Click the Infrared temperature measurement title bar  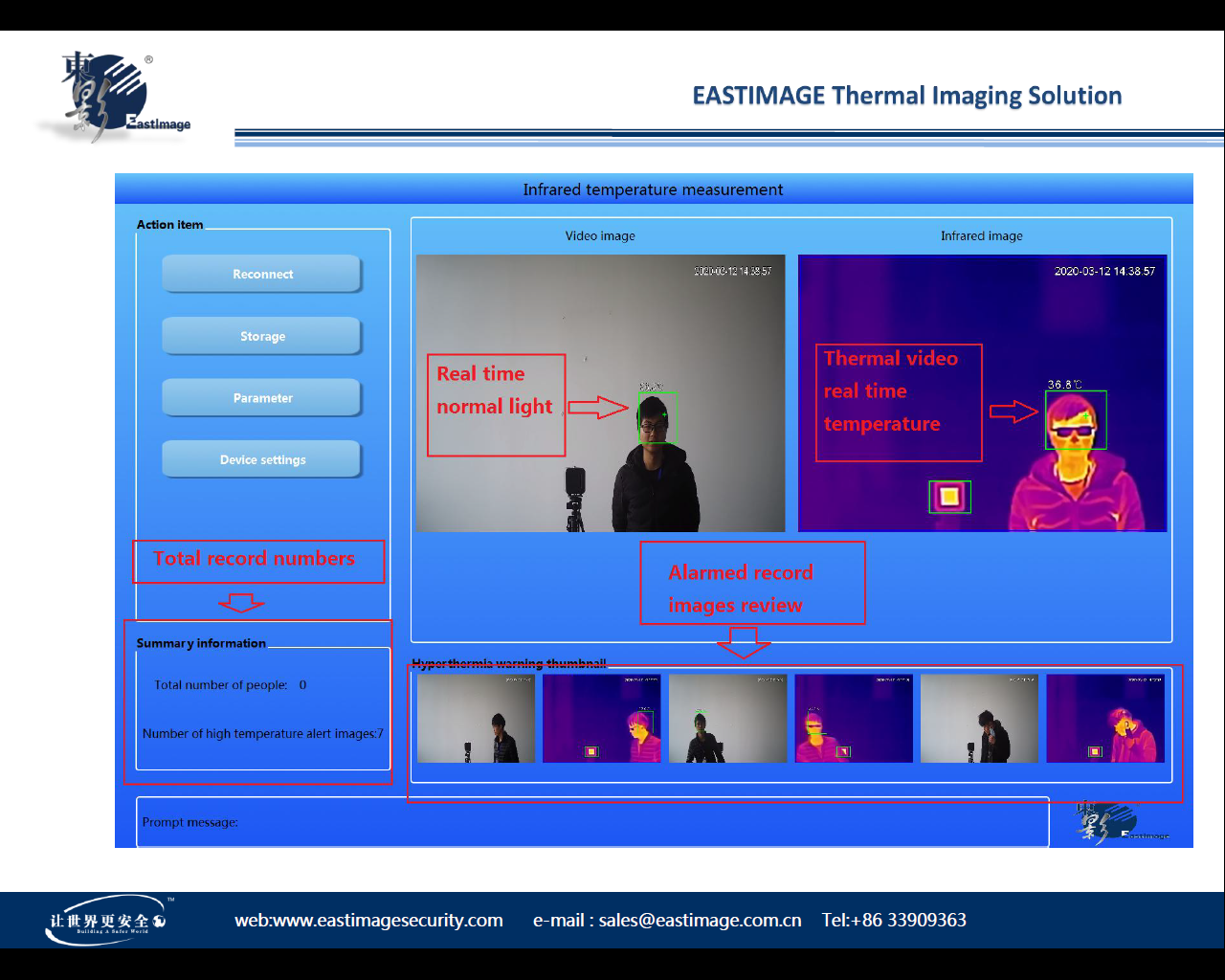653,189
